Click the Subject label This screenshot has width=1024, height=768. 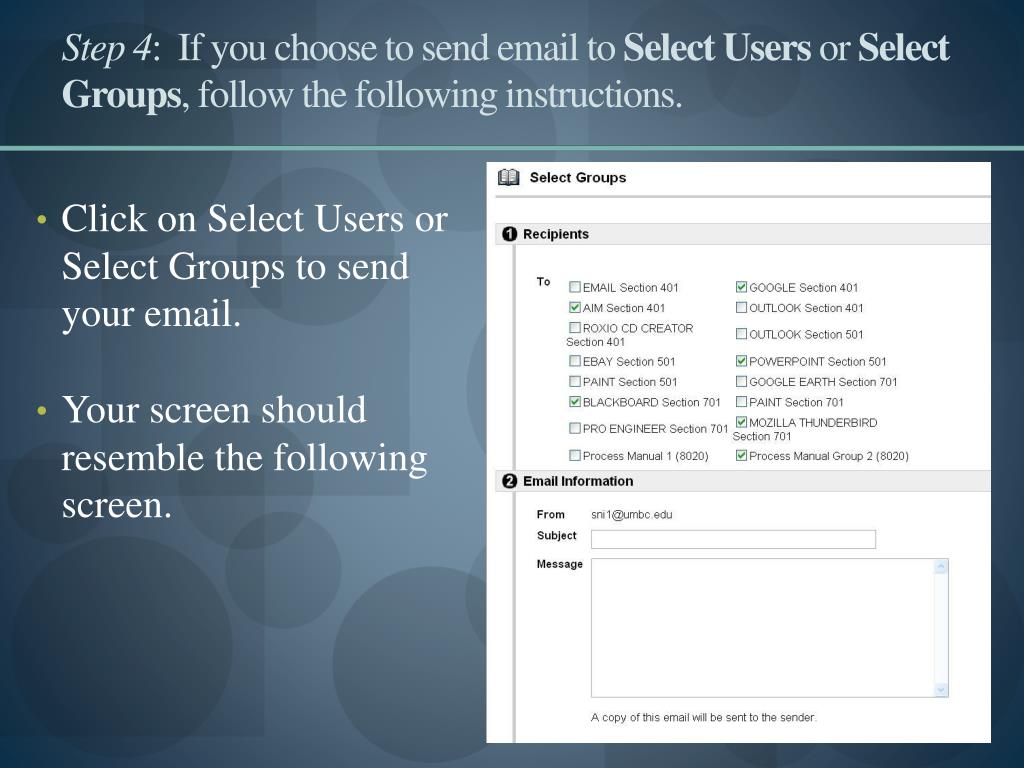coord(556,536)
